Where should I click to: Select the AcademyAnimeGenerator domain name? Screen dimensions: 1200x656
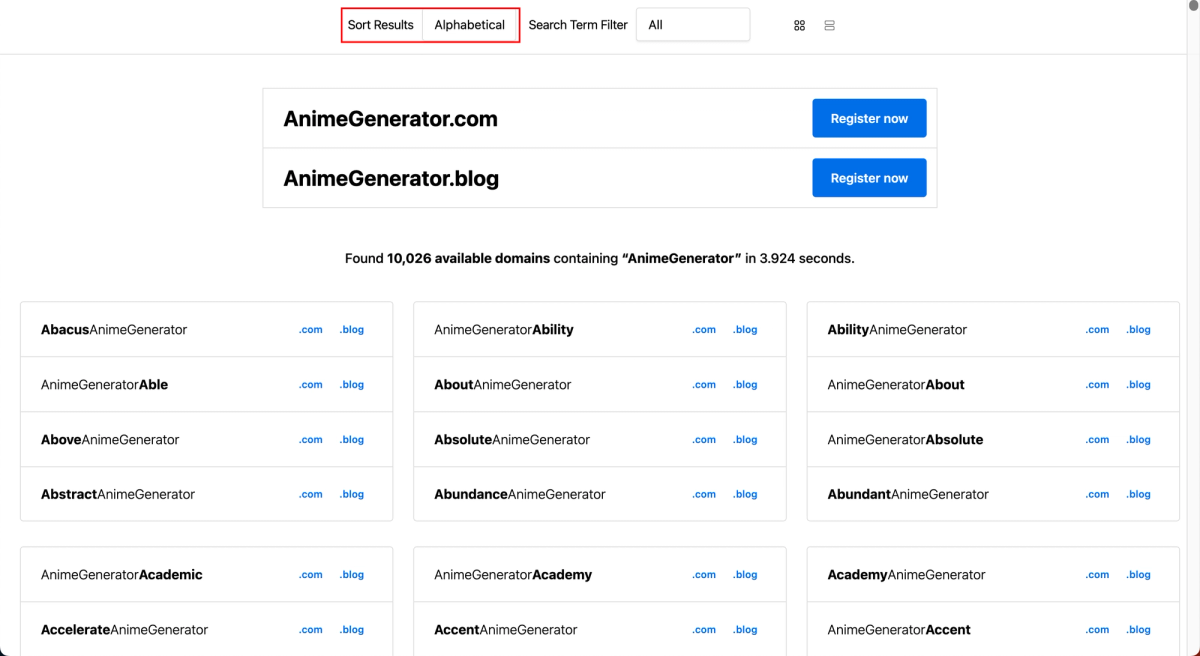tap(906, 575)
